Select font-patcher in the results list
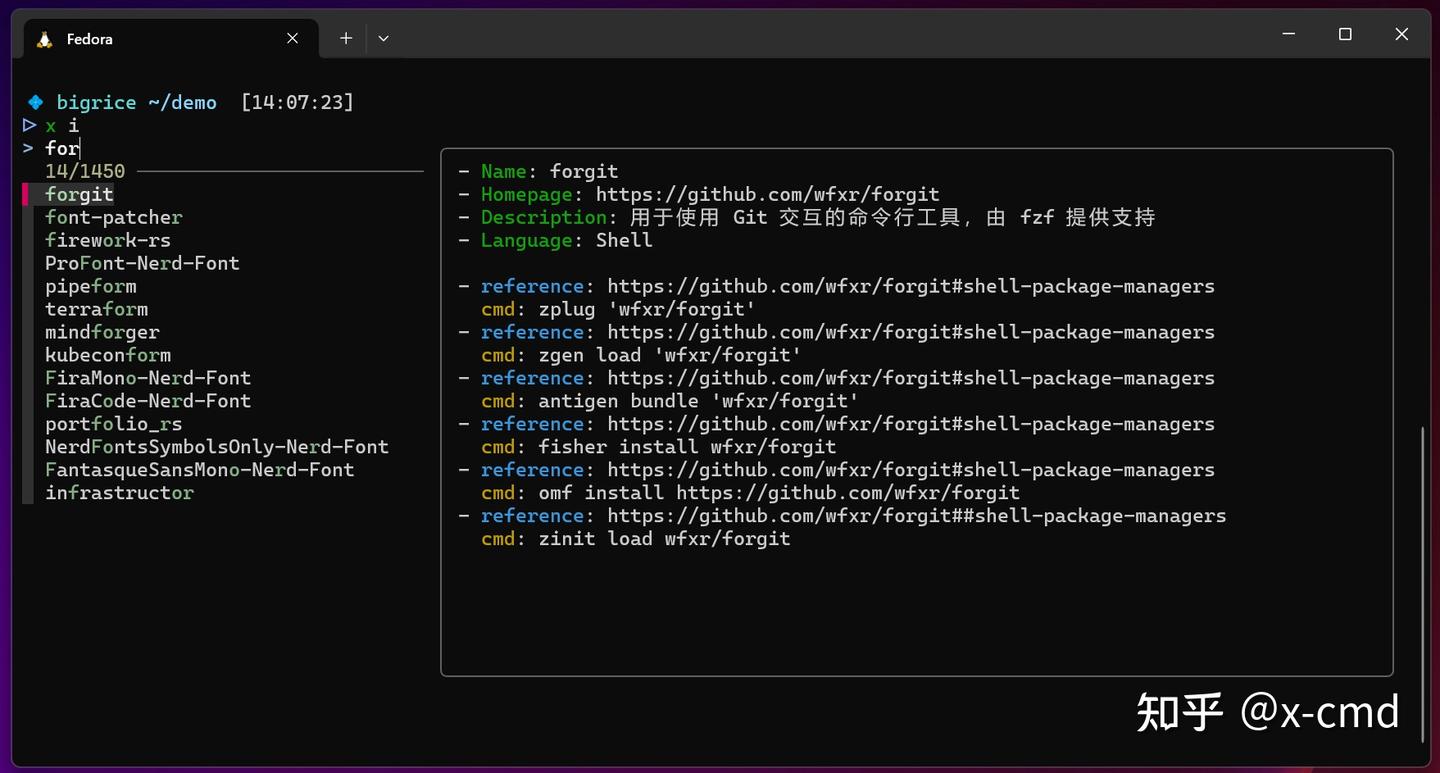1440x773 pixels. coord(114,217)
